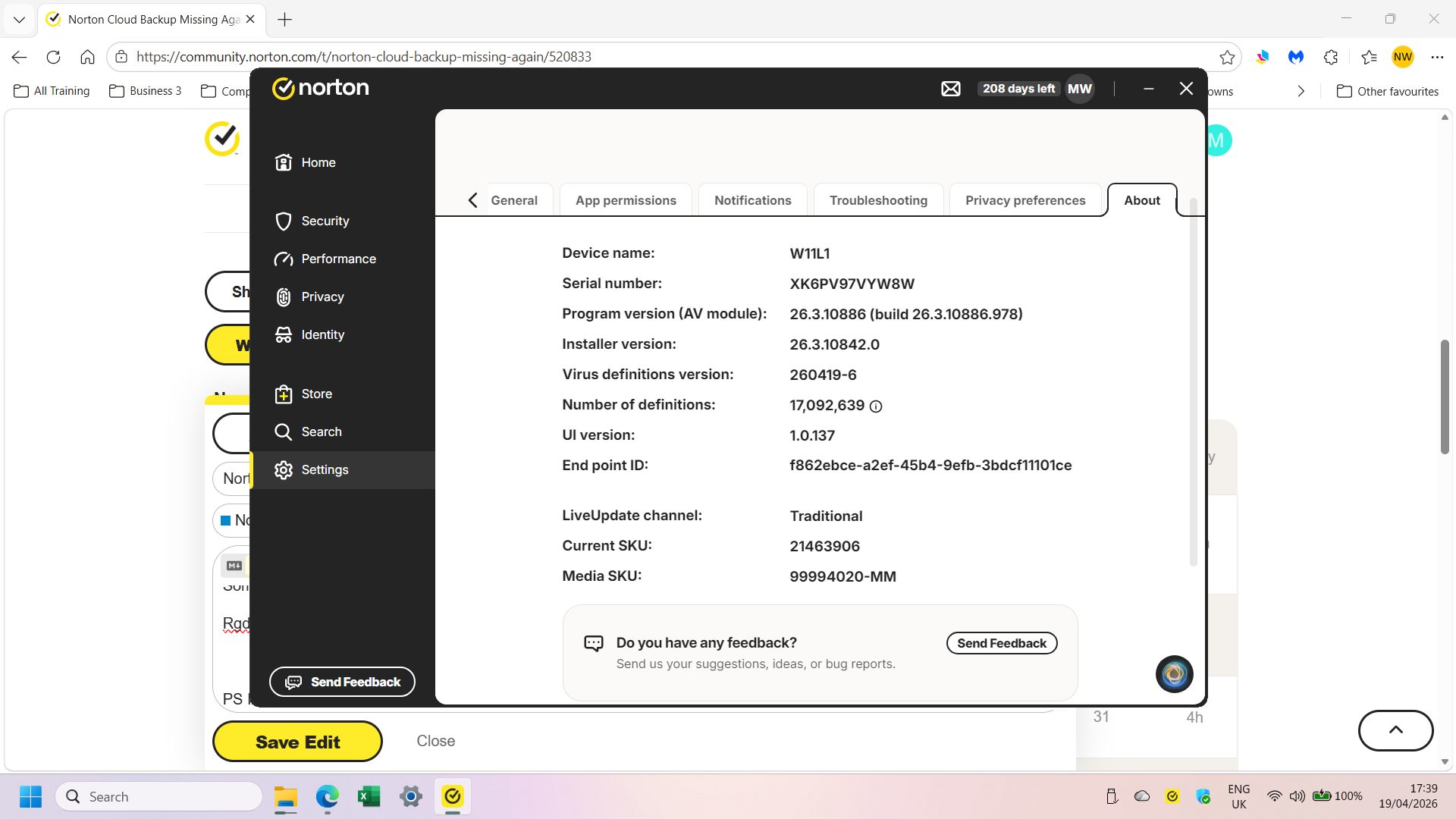This screenshot has height=819, width=1456.
Task: Open Norton mail envelope notifications icon
Action: coord(950,89)
